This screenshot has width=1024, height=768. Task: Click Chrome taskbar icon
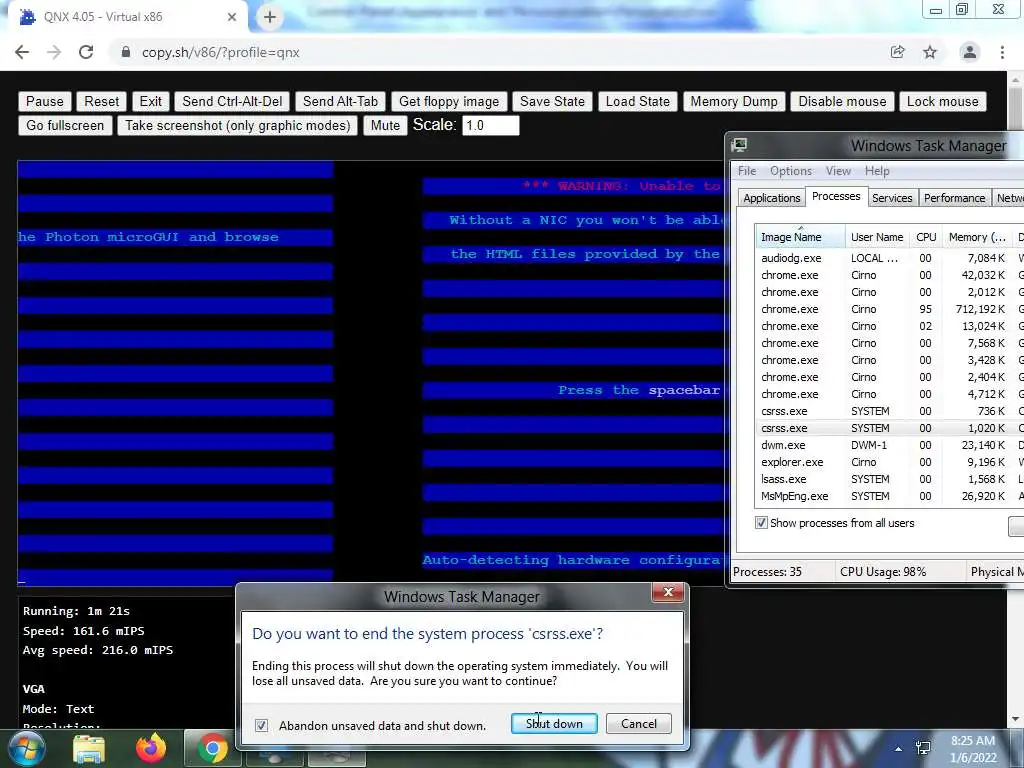(212, 749)
